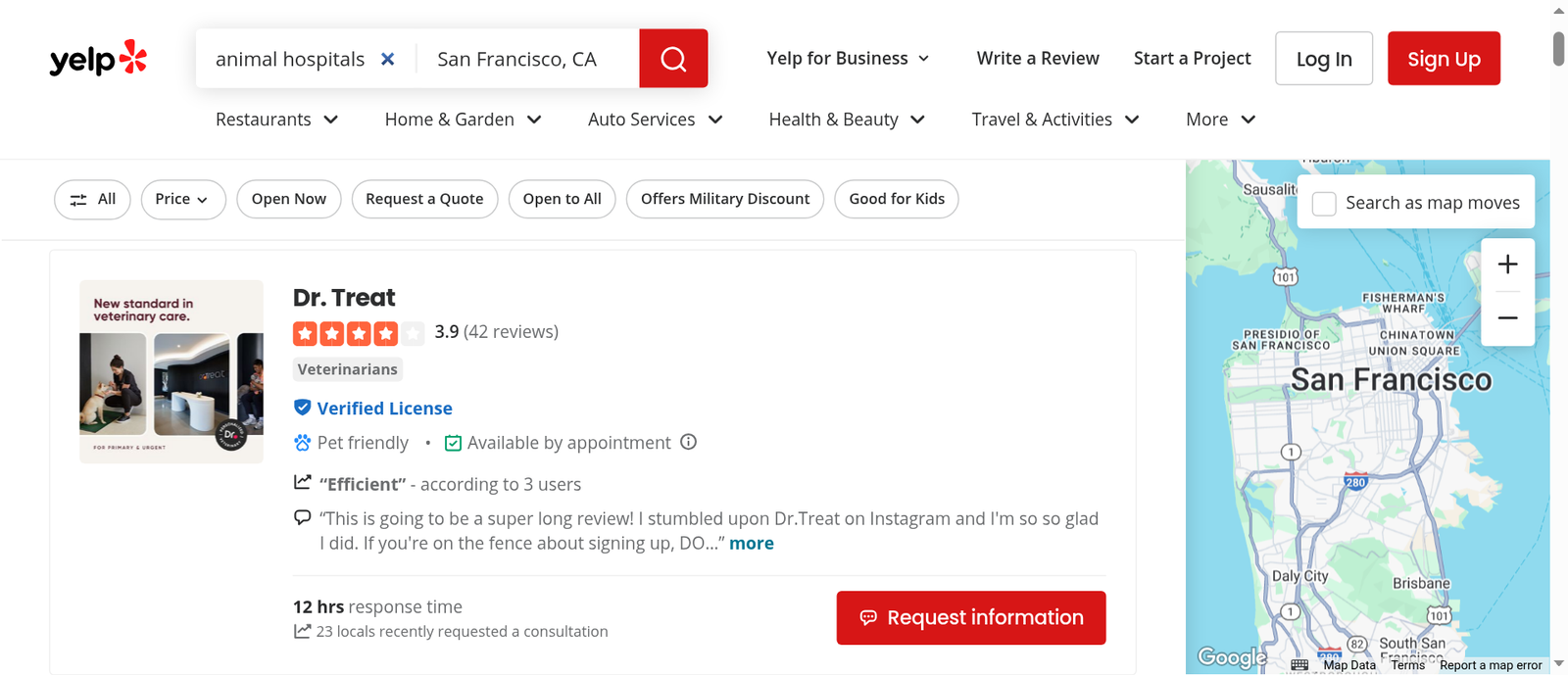1568x675 pixels.
Task: Click the appointment calendar check icon
Action: coord(453,443)
